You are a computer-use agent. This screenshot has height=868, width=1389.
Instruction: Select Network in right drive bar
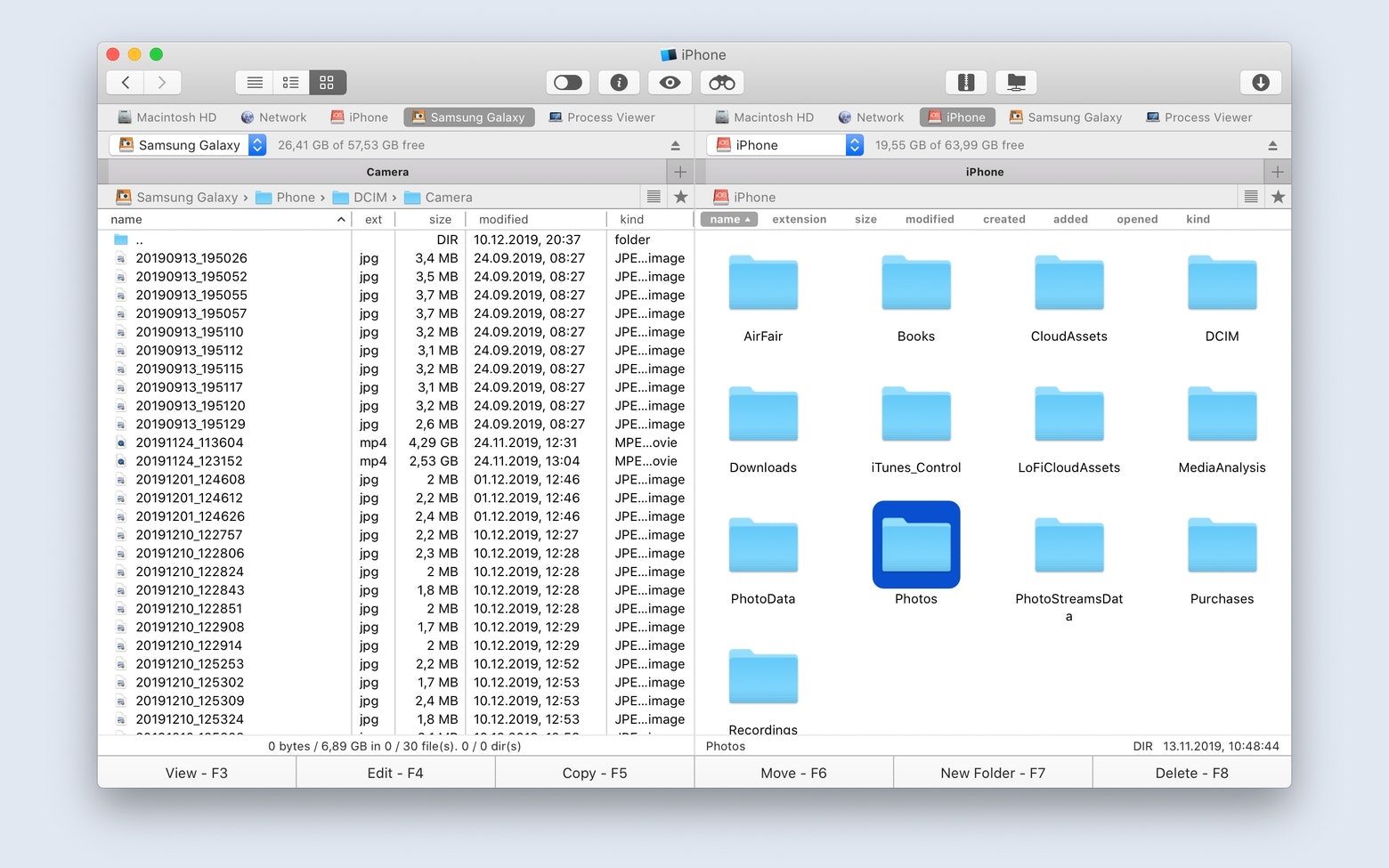pyautogui.click(x=872, y=118)
